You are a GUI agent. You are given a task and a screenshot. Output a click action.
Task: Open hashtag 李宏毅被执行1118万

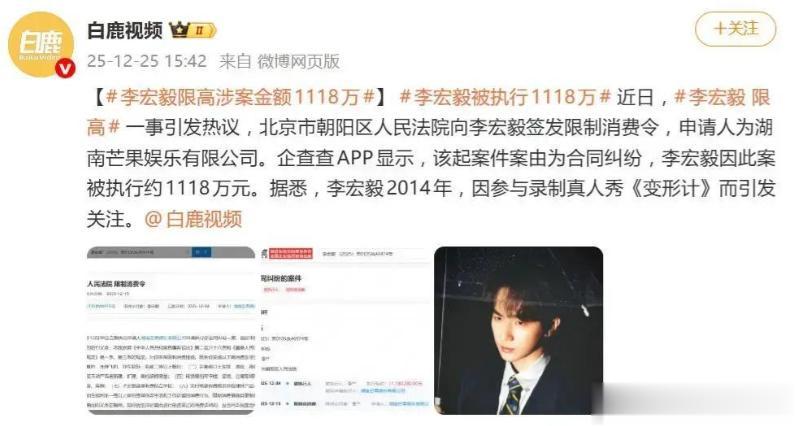click(505, 97)
